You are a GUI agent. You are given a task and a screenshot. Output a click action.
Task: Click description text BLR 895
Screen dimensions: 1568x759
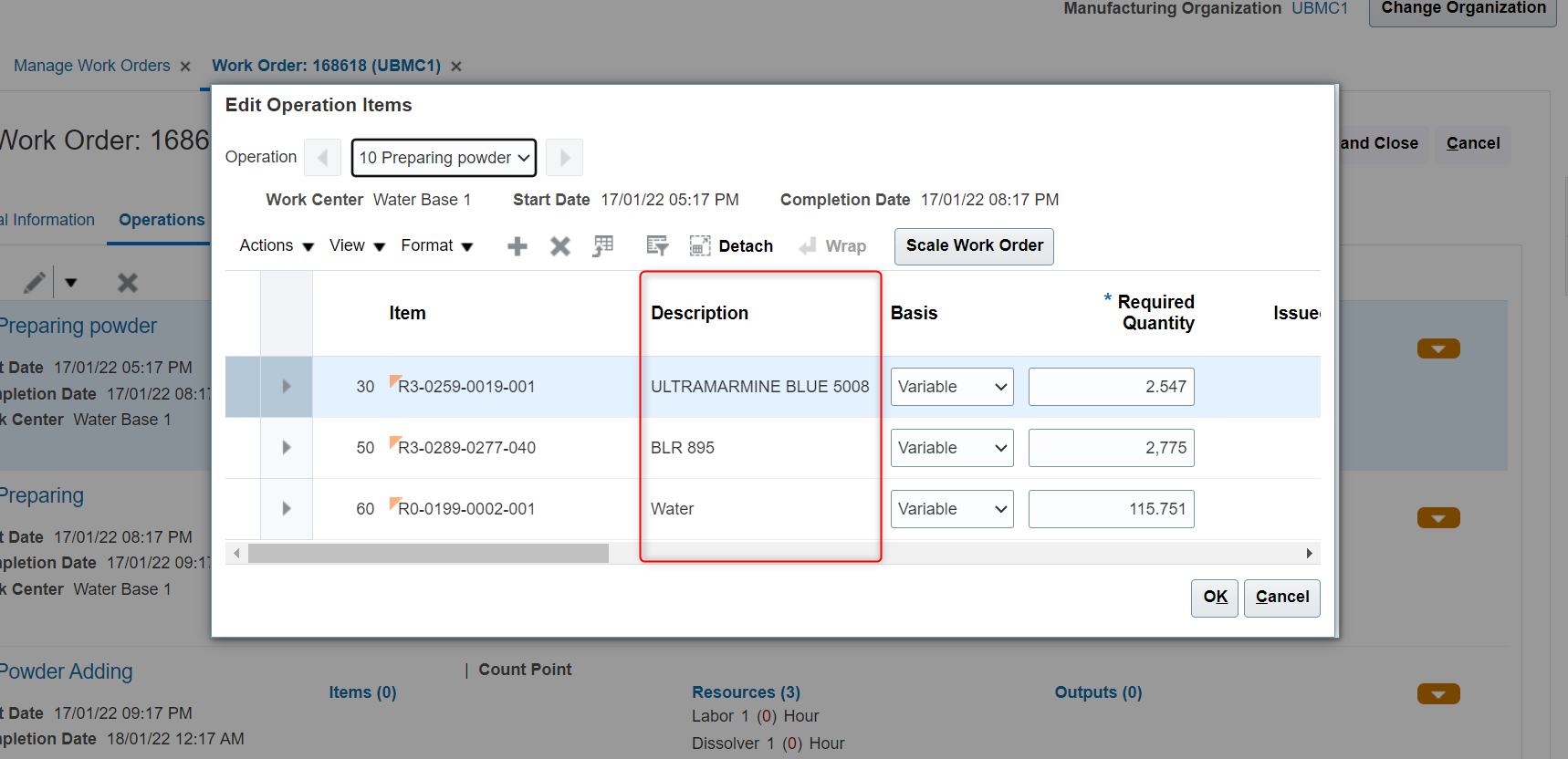[683, 448]
